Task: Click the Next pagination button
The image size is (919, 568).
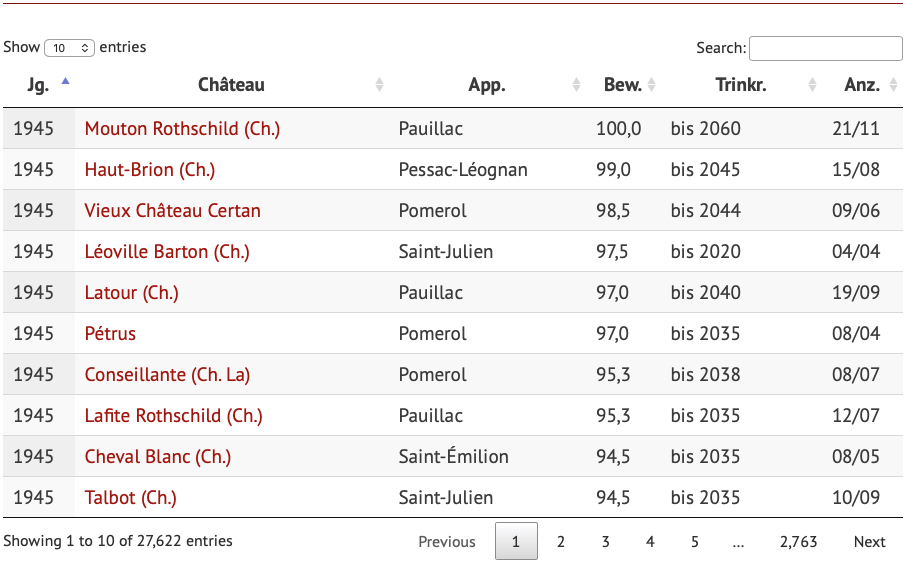Action: click(x=869, y=542)
